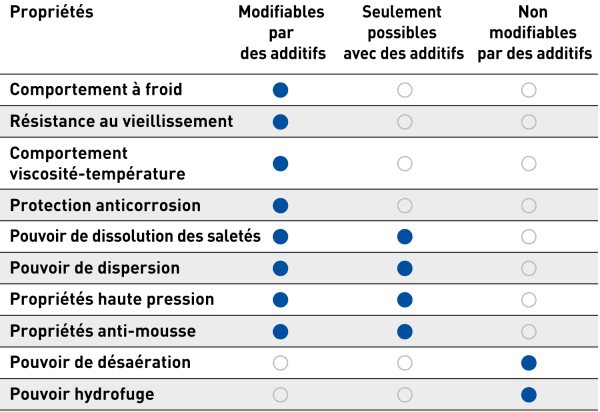600x412 pixels.
Task: Click empty 'Seulement possibles' circle in Comportement à froid row
Action: coord(404,90)
